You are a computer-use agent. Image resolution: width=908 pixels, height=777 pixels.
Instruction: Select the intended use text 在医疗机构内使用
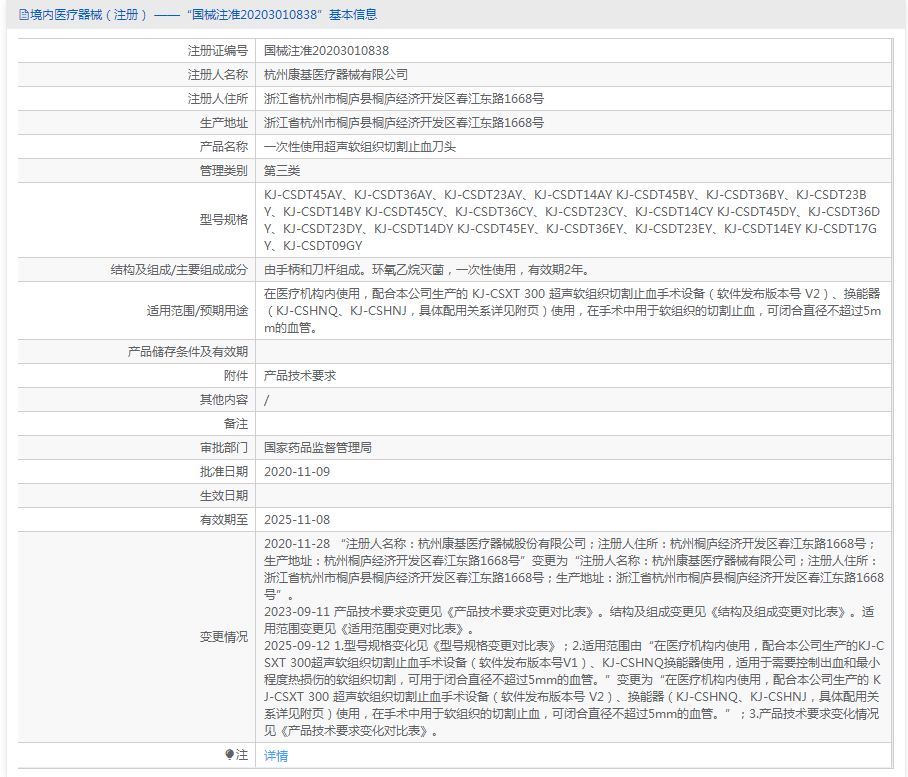click(x=312, y=294)
